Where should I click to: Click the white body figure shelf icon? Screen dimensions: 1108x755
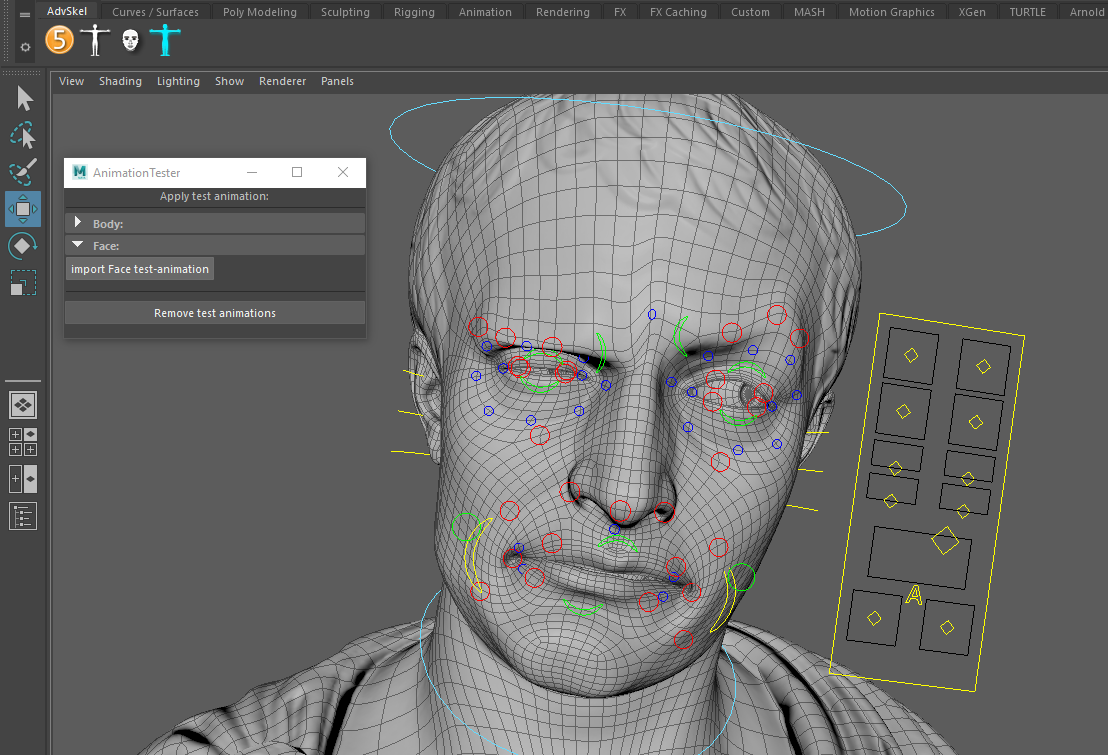(x=95, y=40)
